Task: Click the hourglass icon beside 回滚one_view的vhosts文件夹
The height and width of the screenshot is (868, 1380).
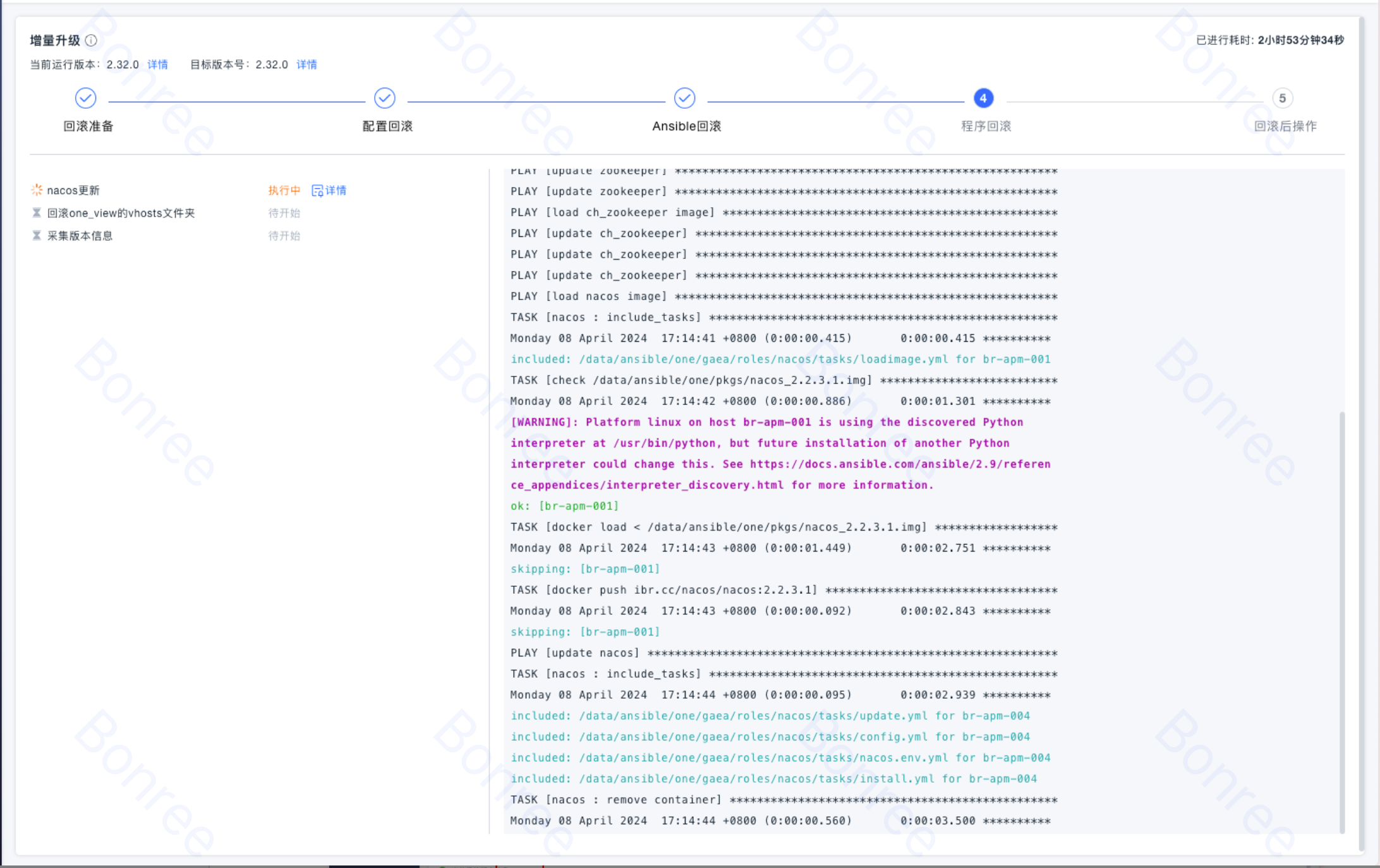Action: pyautogui.click(x=37, y=213)
